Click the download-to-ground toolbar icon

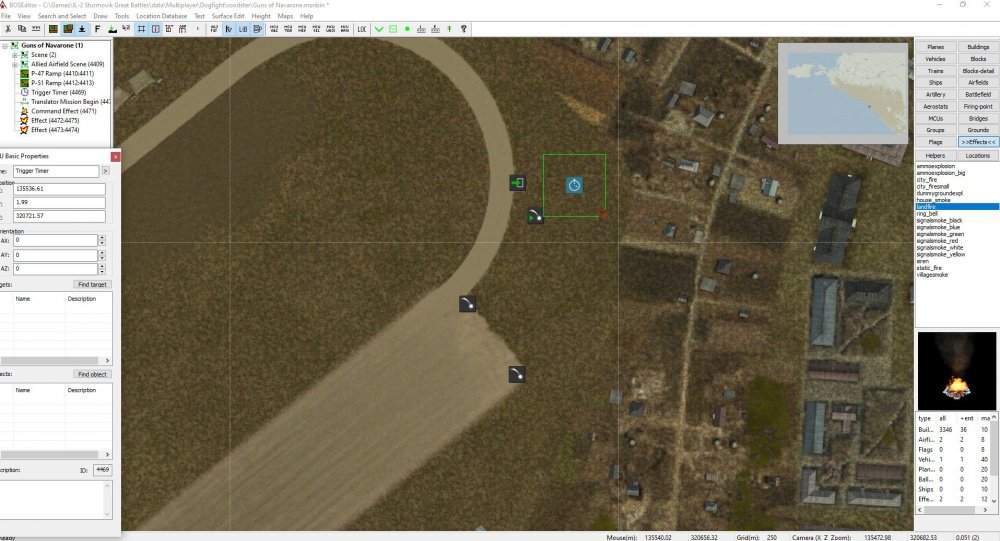(x=82, y=29)
